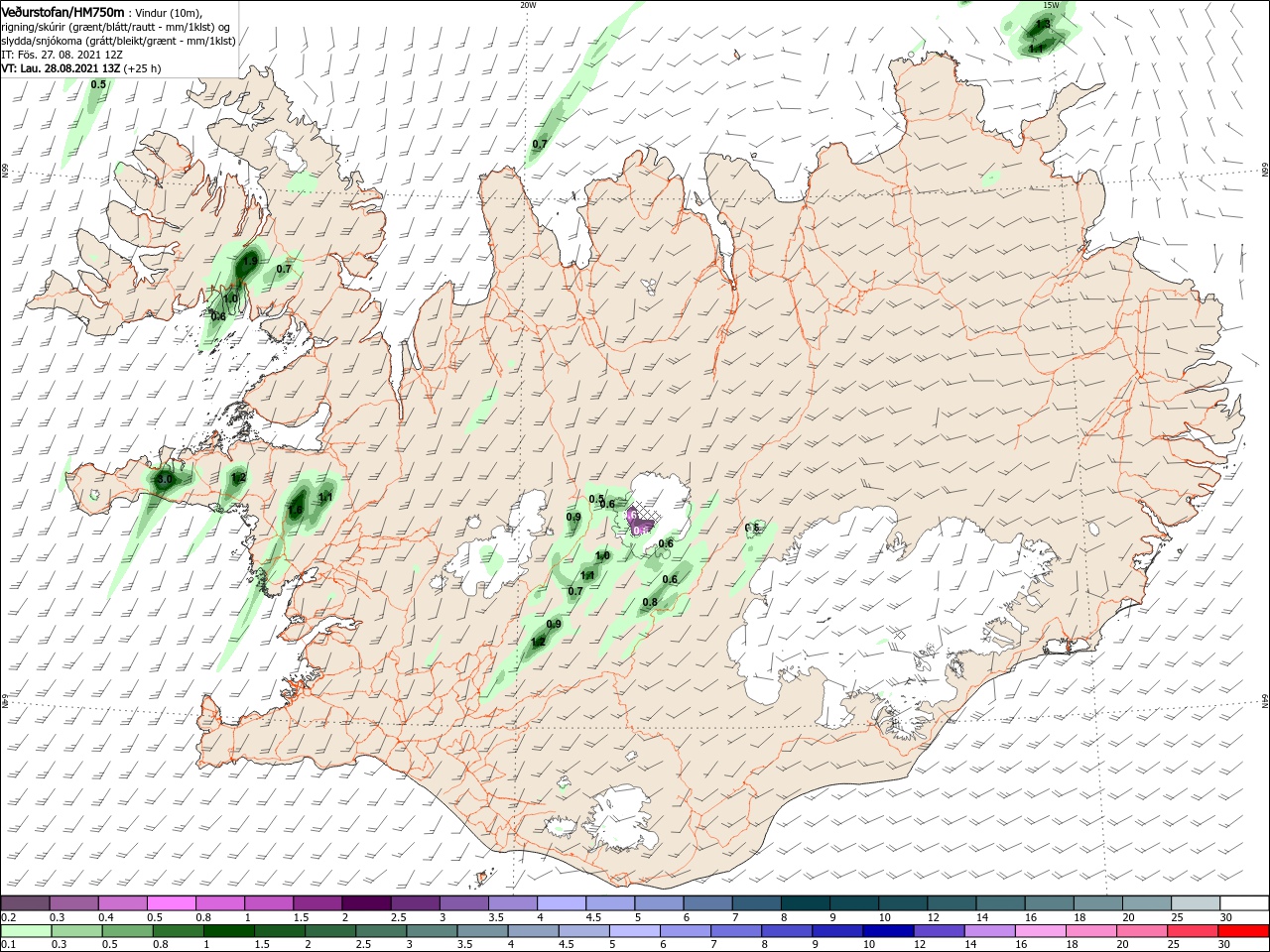Select the 0.3 light green swatch in lower legend

(x=76, y=931)
